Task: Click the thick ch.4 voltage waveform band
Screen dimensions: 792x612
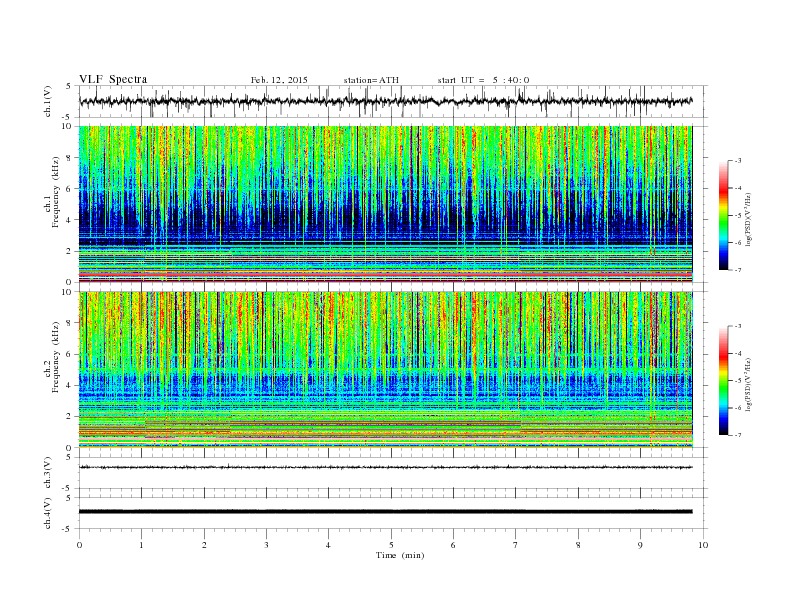Action: [385, 512]
